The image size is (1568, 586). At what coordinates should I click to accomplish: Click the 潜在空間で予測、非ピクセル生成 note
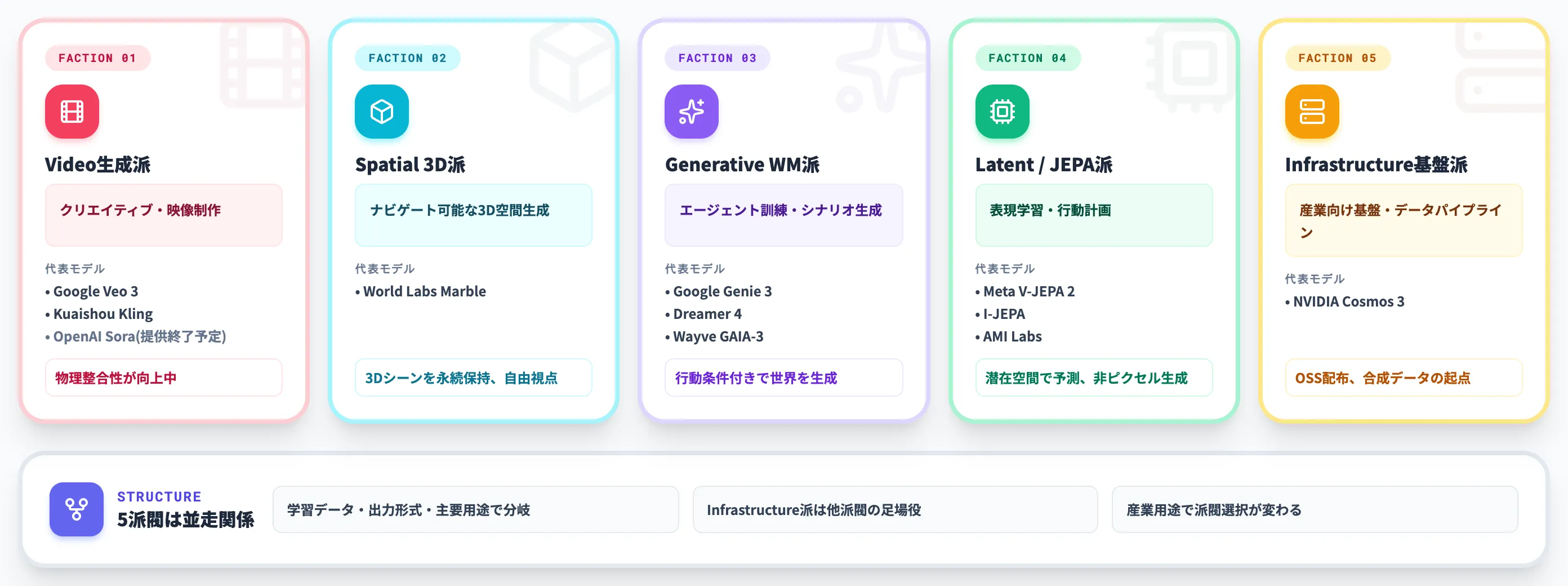click(x=1094, y=378)
